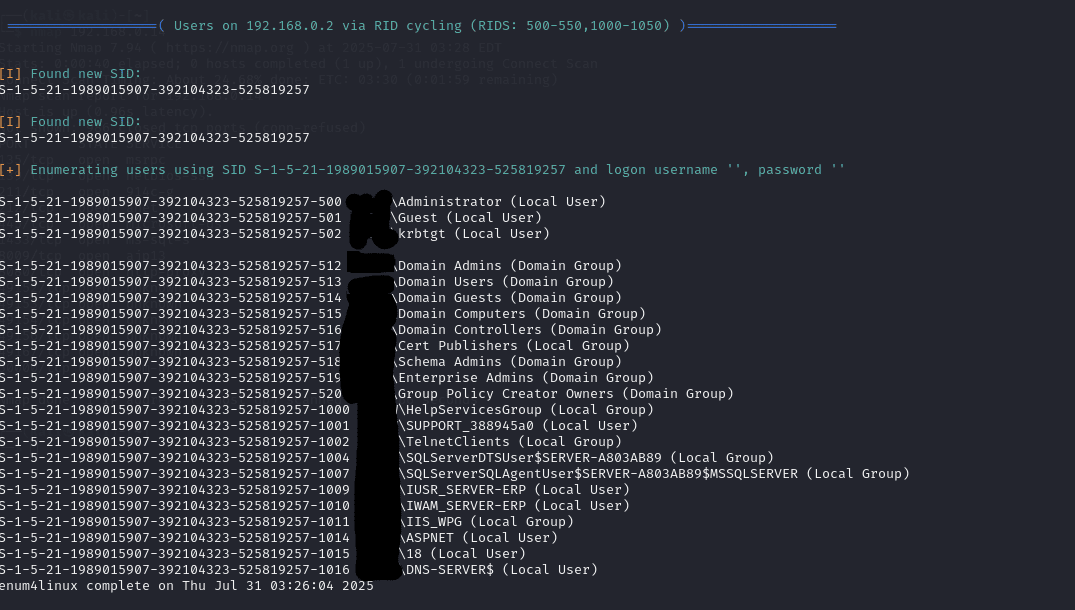The image size is (1075, 610).
Task: Select the Domain Users group entry
Action: pyautogui.click(x=505, y=282)
